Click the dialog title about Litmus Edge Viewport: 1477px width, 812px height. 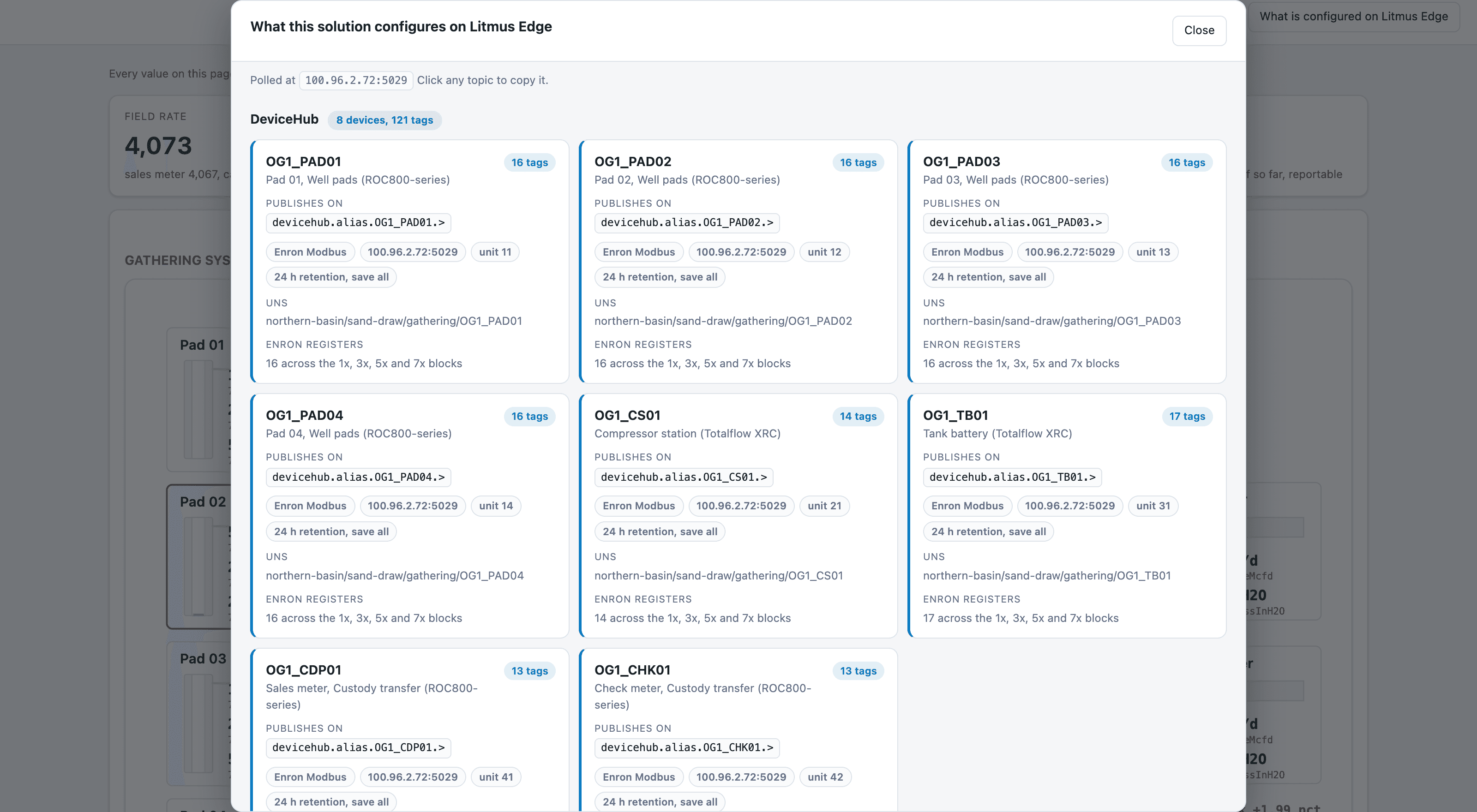pos(401,26)
